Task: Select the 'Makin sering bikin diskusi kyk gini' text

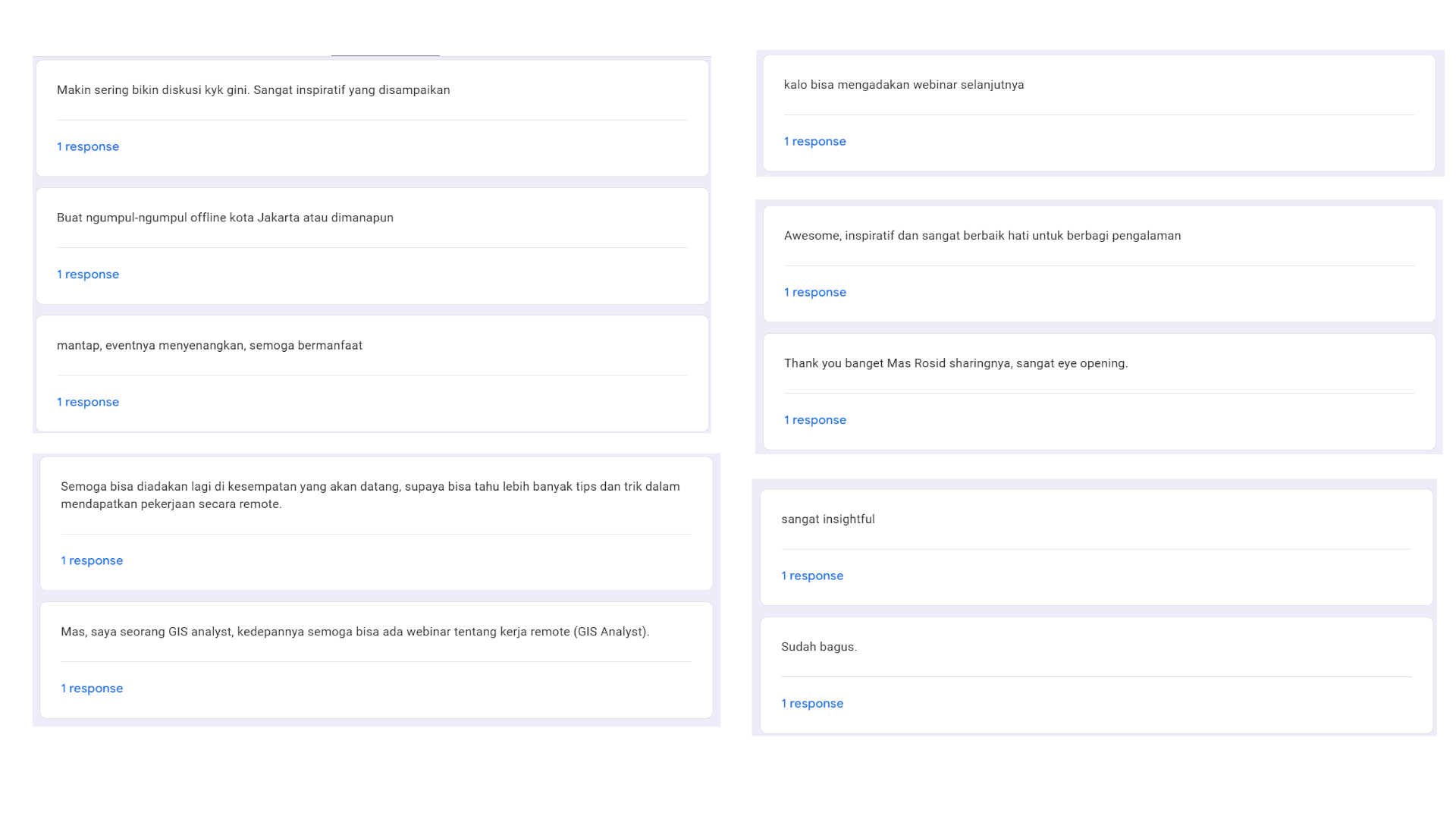Action: [253, 90]
